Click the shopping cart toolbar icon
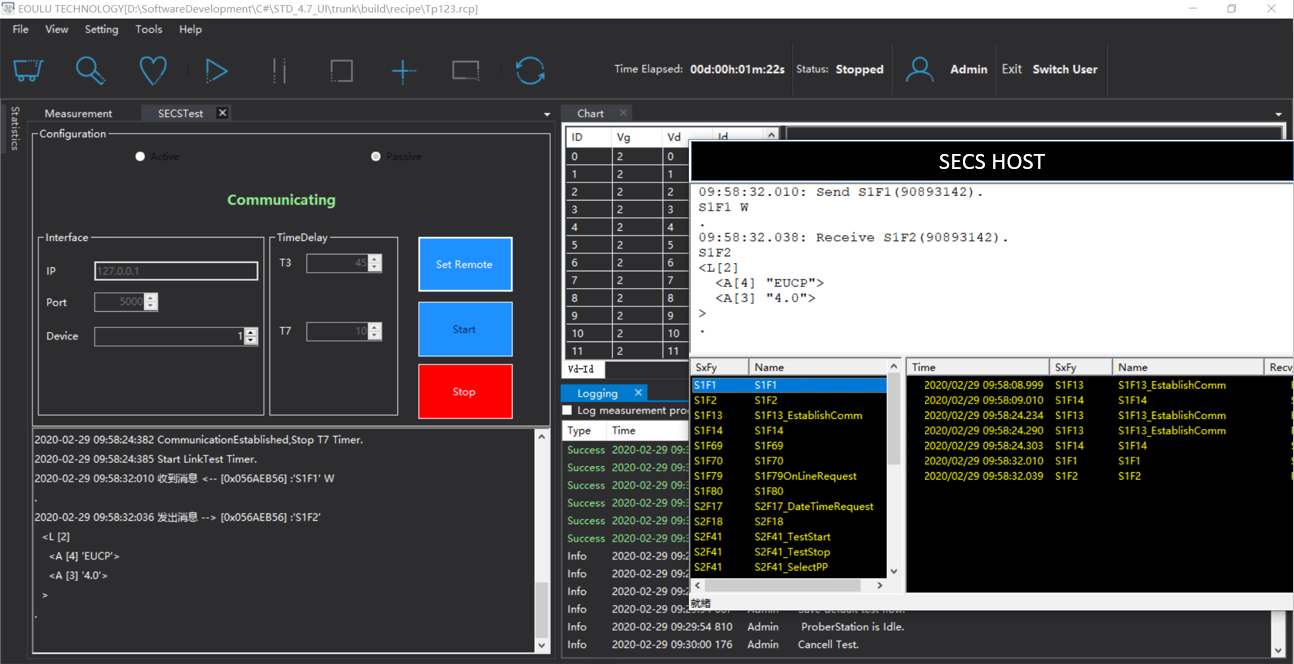This screenshot has width=1294, height=664. (28, 70)
